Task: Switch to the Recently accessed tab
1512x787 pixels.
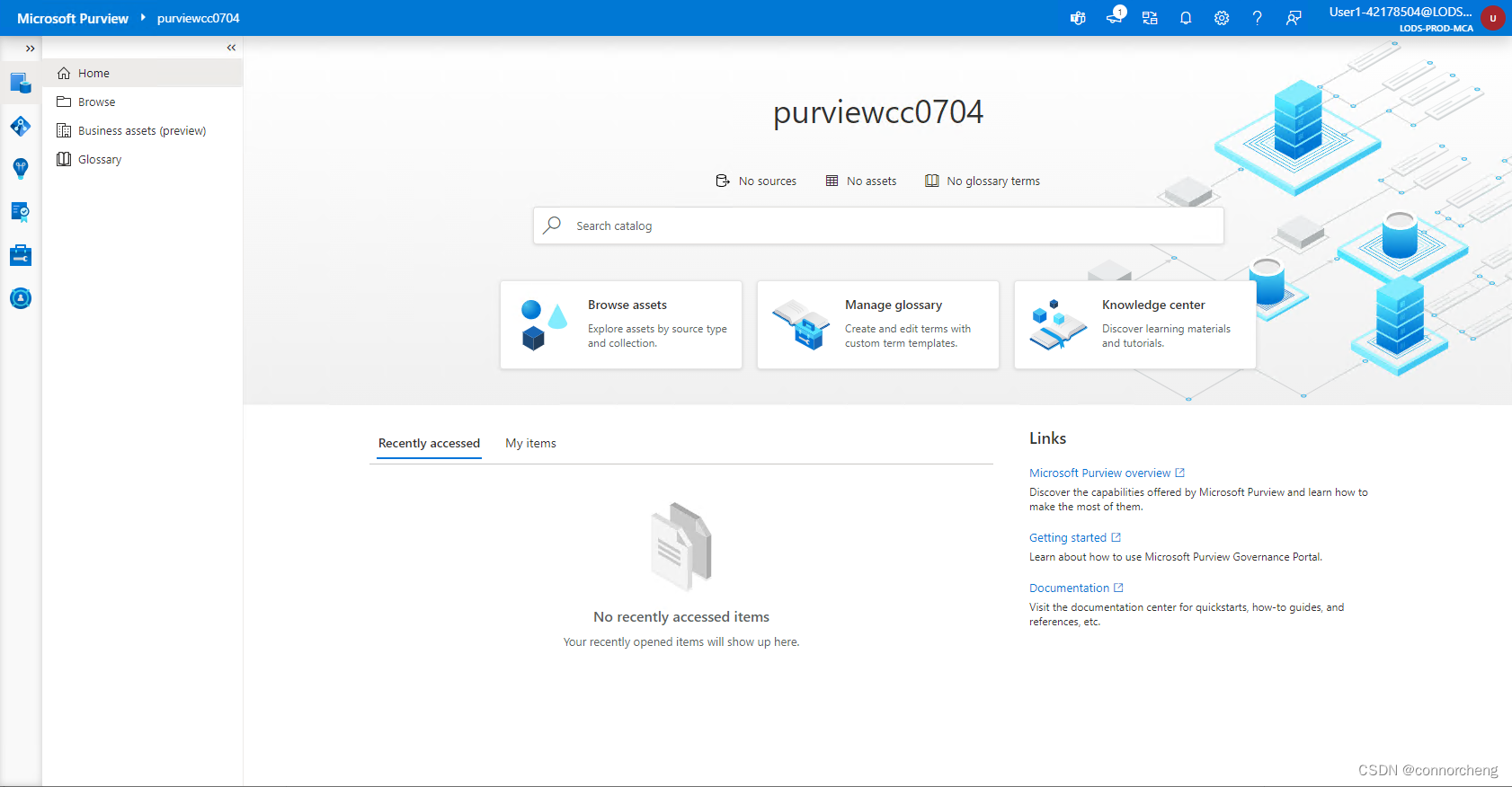Action: [429, 443]
